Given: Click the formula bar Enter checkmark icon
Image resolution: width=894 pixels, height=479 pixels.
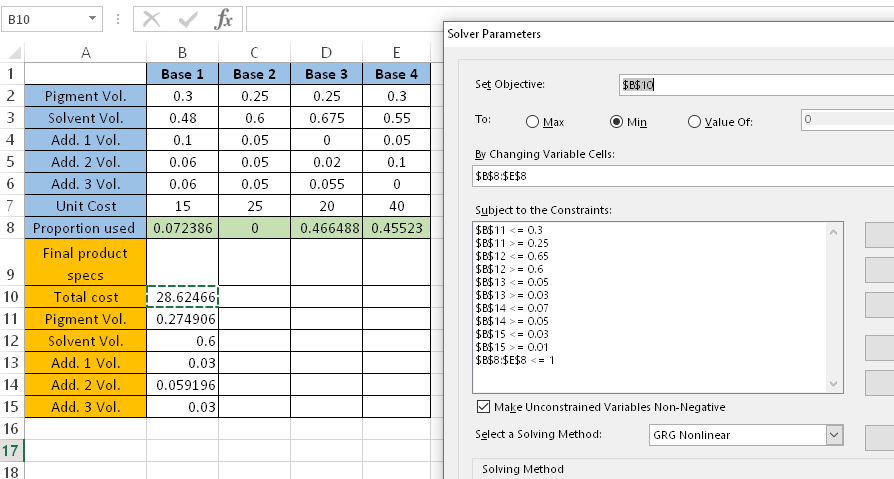Looking at the screenshot, I should click(x=187, y=19).
